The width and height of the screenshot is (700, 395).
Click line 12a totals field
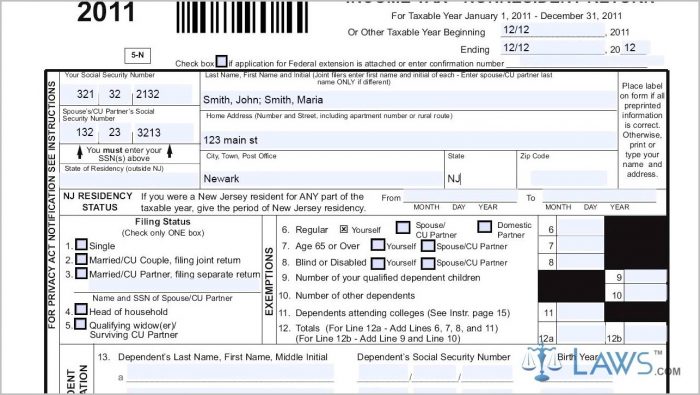(x=580, y=334)
